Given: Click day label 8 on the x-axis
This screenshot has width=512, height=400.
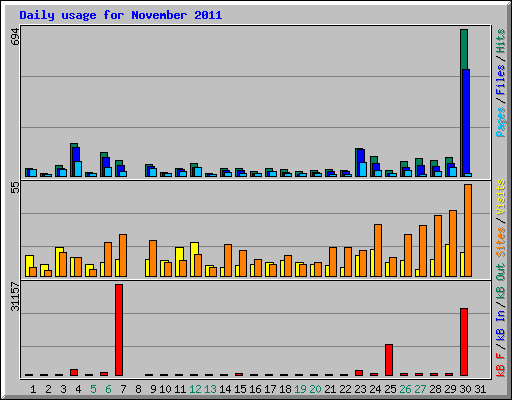Looking at the screenshot, I should click(x=138, y=389).
